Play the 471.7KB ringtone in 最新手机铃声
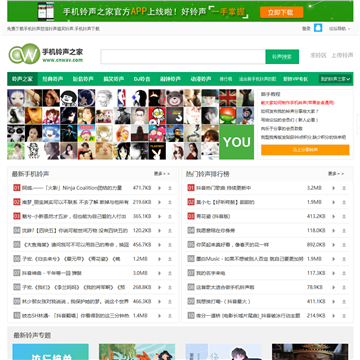 click(x=159, y=188)
